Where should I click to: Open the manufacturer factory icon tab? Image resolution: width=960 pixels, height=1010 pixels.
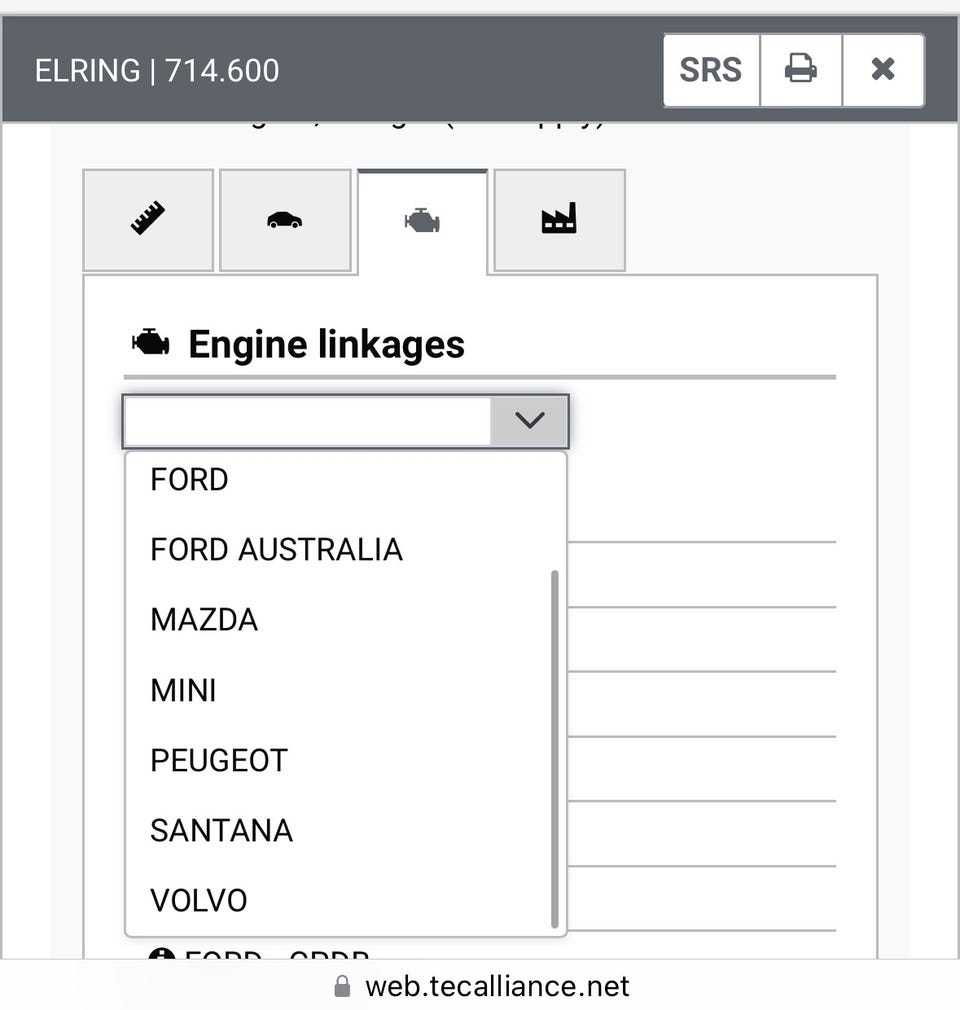559,220
